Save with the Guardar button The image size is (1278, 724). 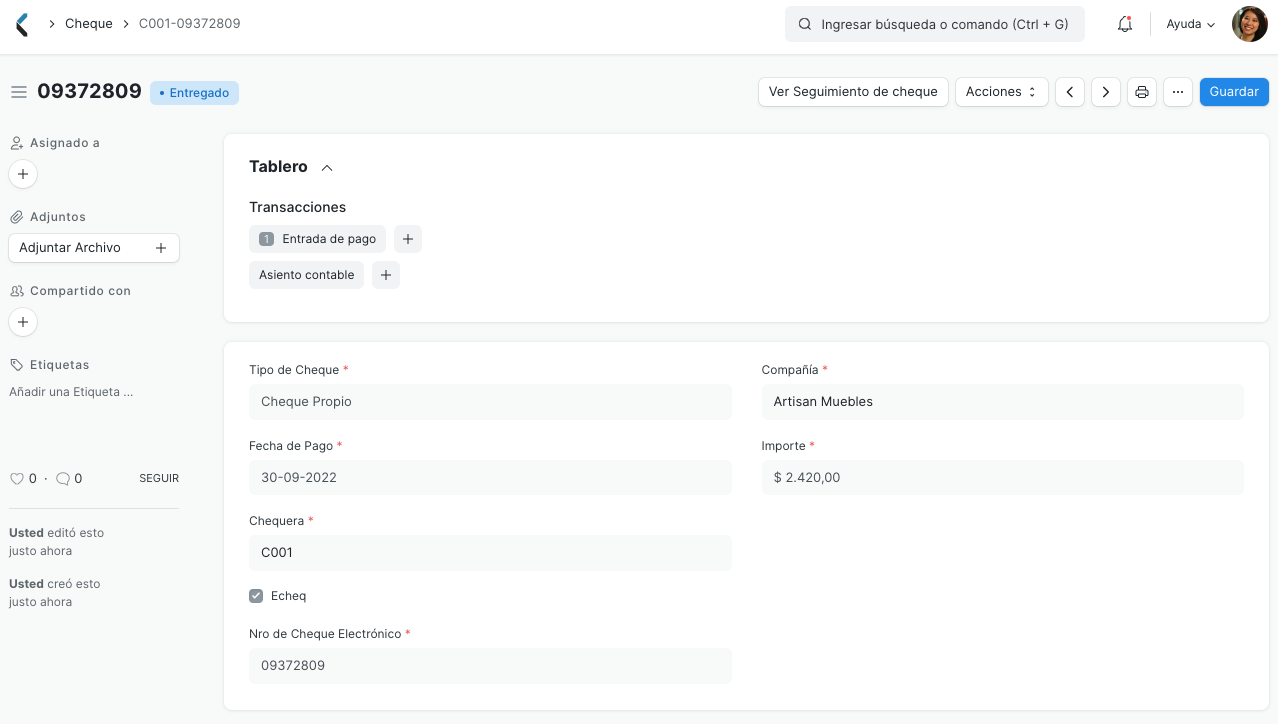click(1234, 92)
